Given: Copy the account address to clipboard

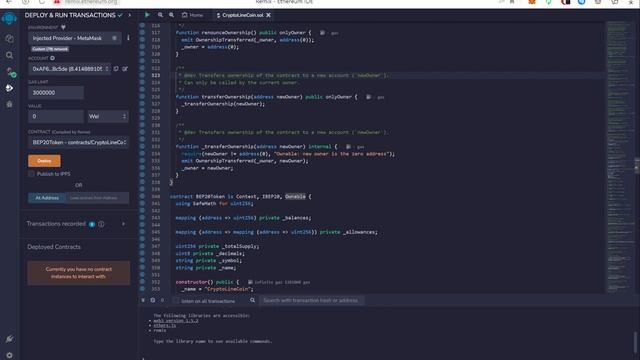Looking at the screenshot, I should click(116, 69).
